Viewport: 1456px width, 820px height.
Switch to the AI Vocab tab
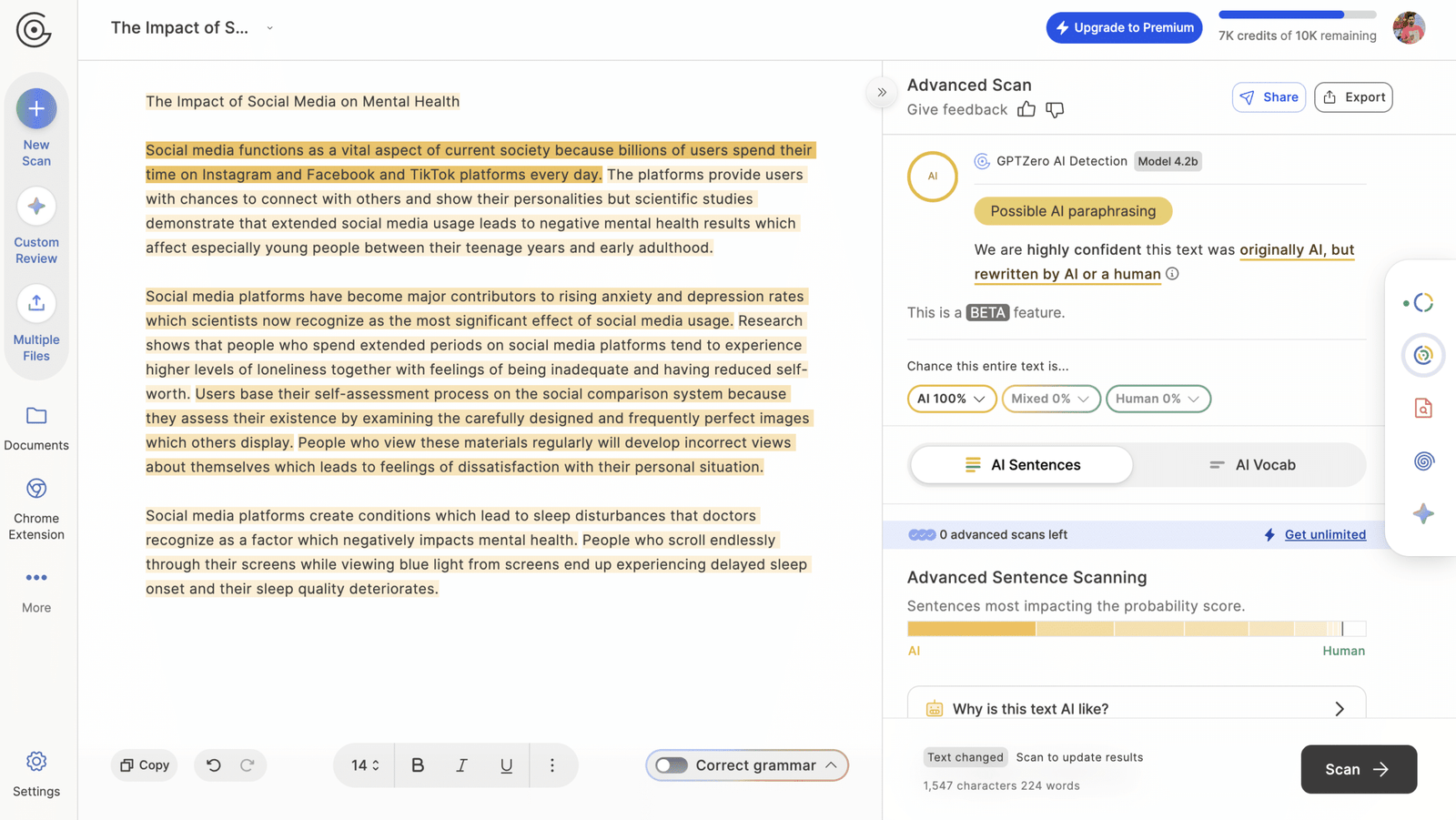tap(1252, 465)
